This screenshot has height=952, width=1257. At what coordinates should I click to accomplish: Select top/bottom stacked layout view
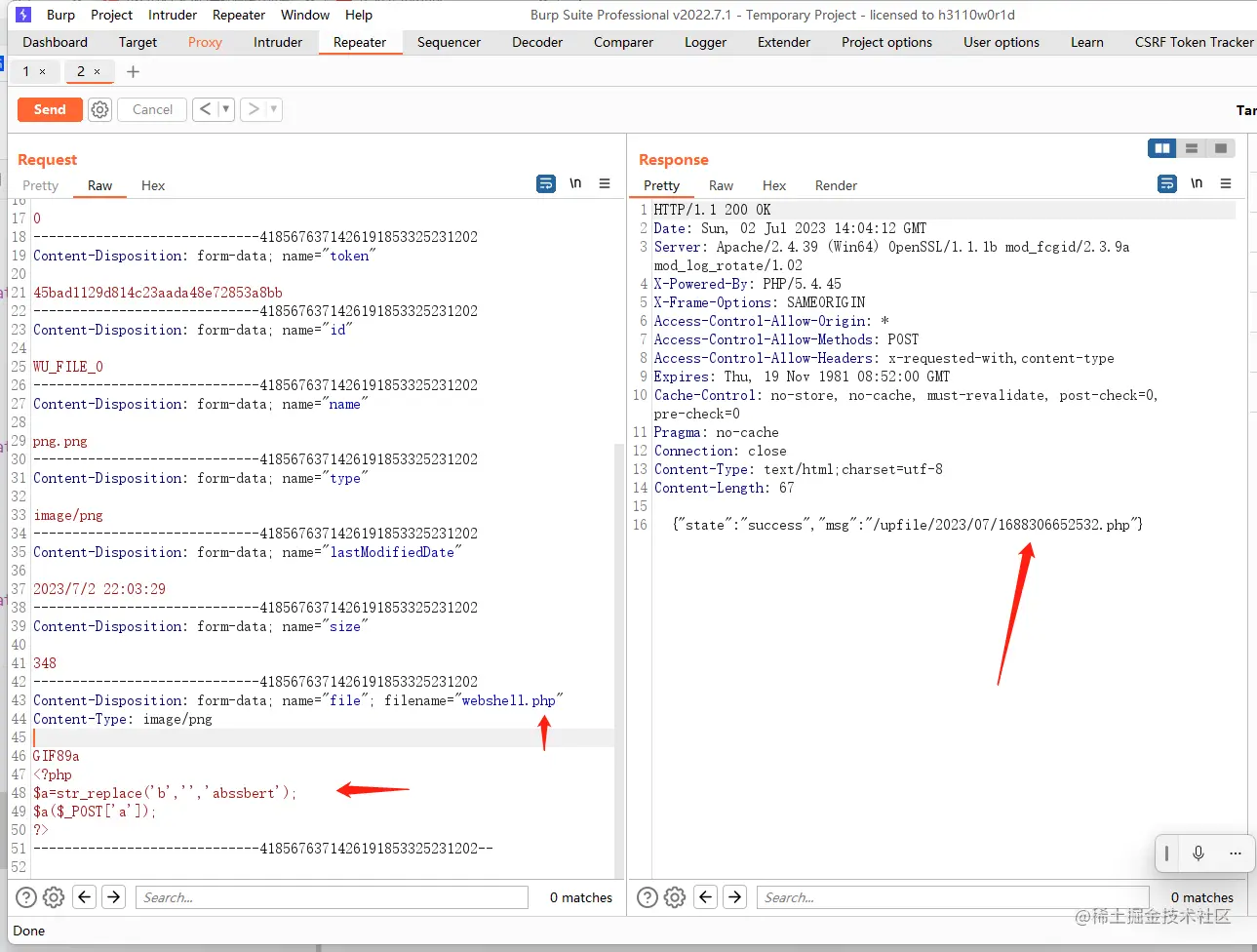click(x=1192, y=148)
